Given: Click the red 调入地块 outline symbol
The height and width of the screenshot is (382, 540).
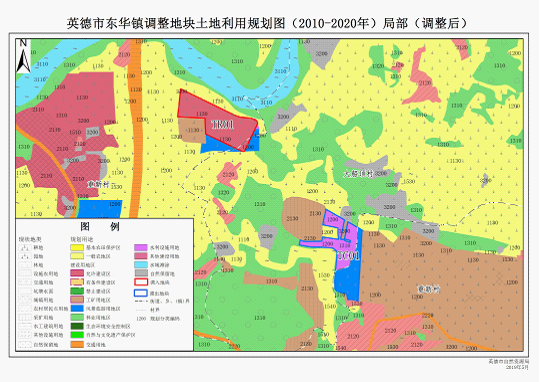Looking at the screenshot, I should coord(141,282).
